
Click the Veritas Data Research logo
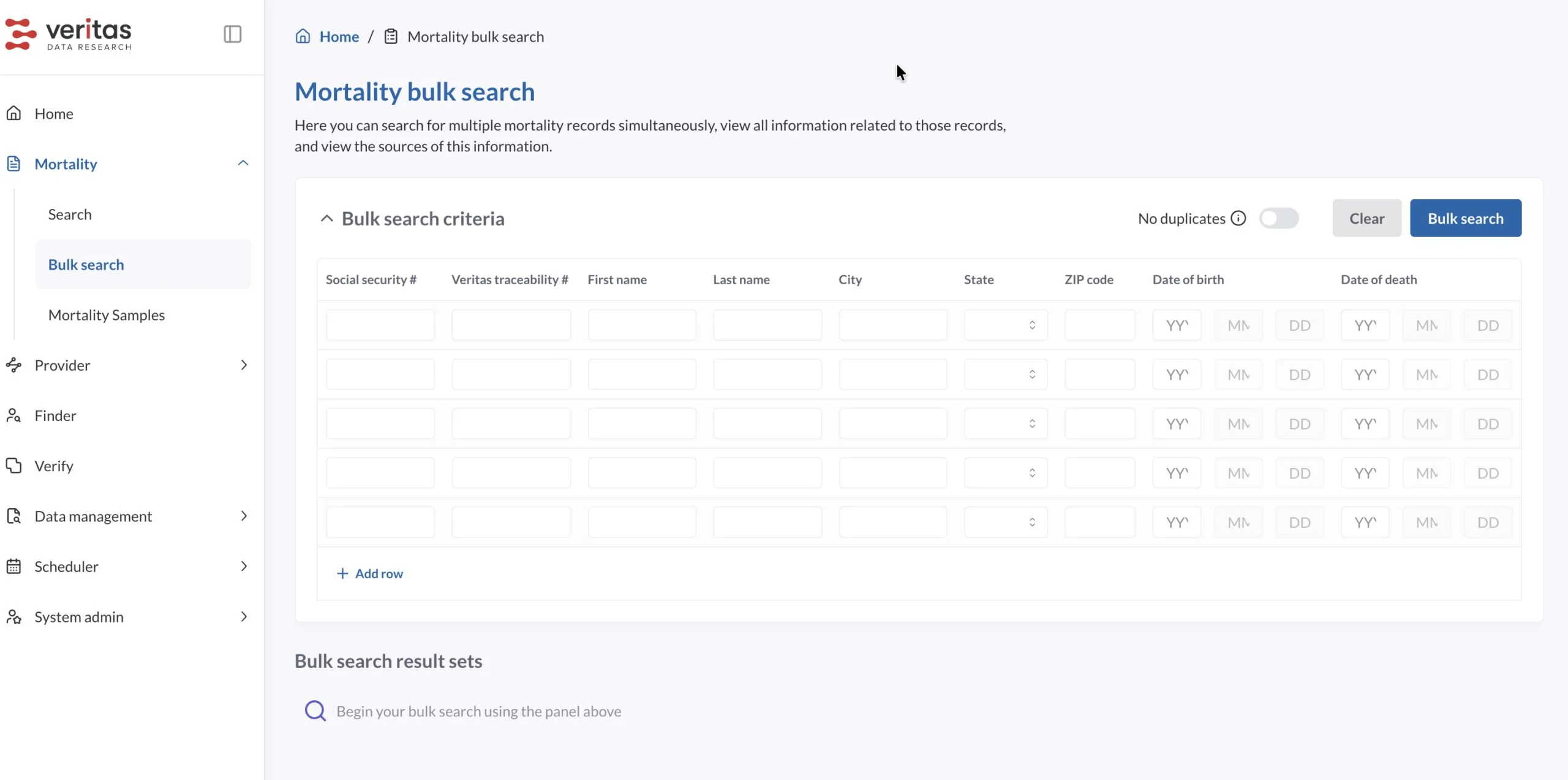(69, 34)
